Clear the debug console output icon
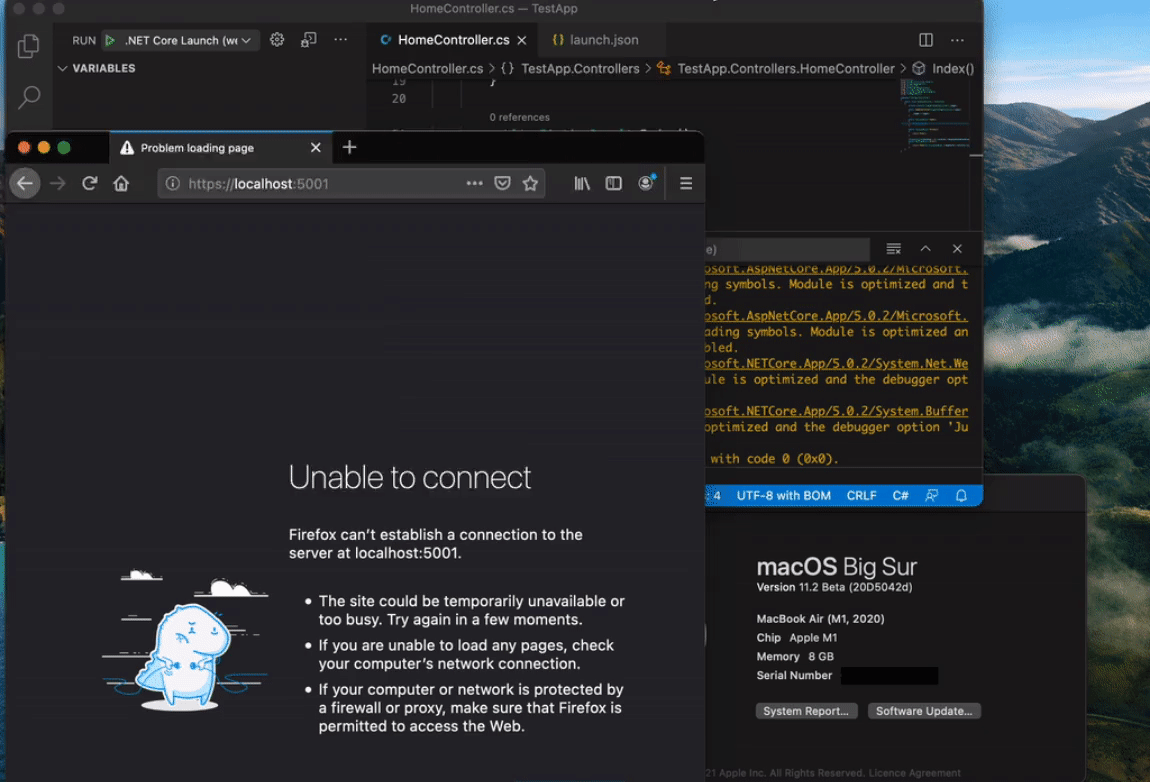 893,249
